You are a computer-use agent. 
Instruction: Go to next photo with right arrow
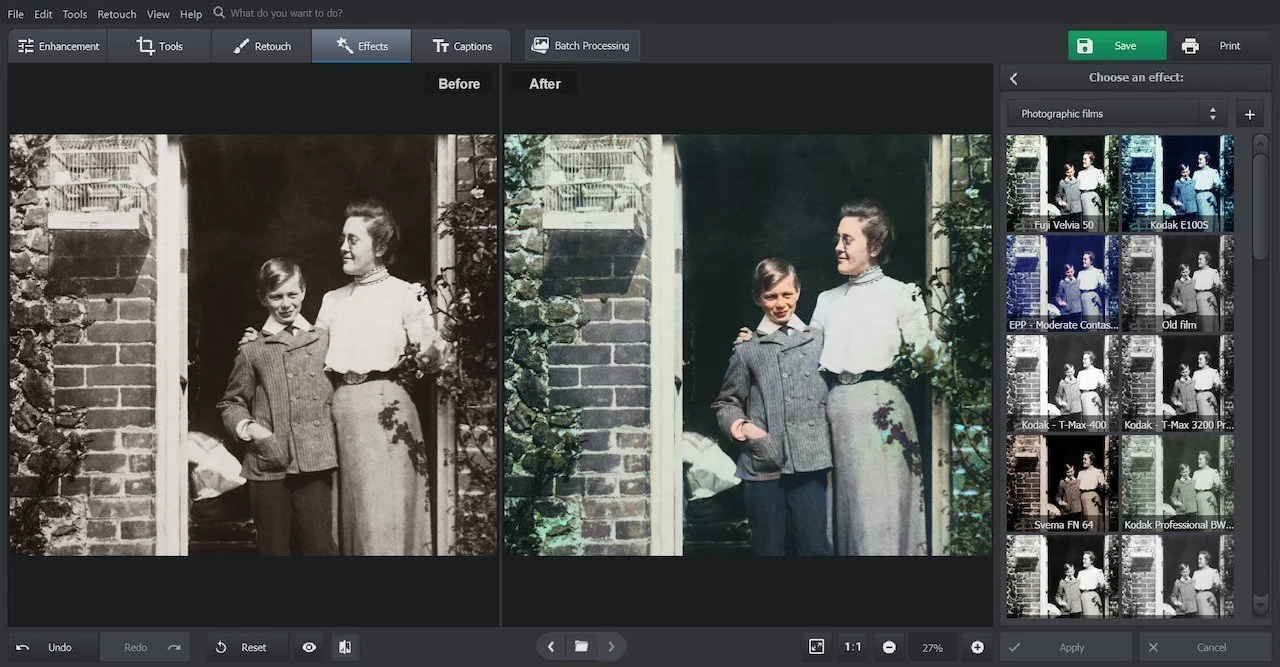pos(611,647)
